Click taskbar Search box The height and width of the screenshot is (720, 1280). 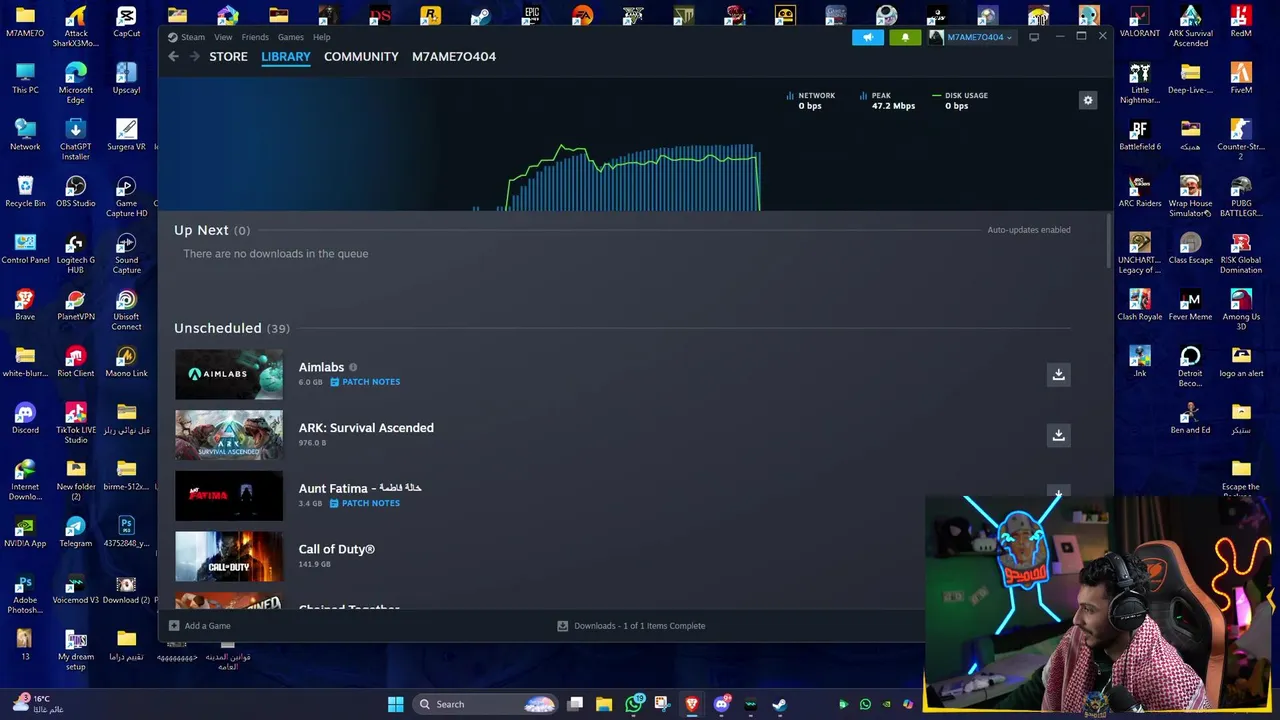click(x=485, y=704)
